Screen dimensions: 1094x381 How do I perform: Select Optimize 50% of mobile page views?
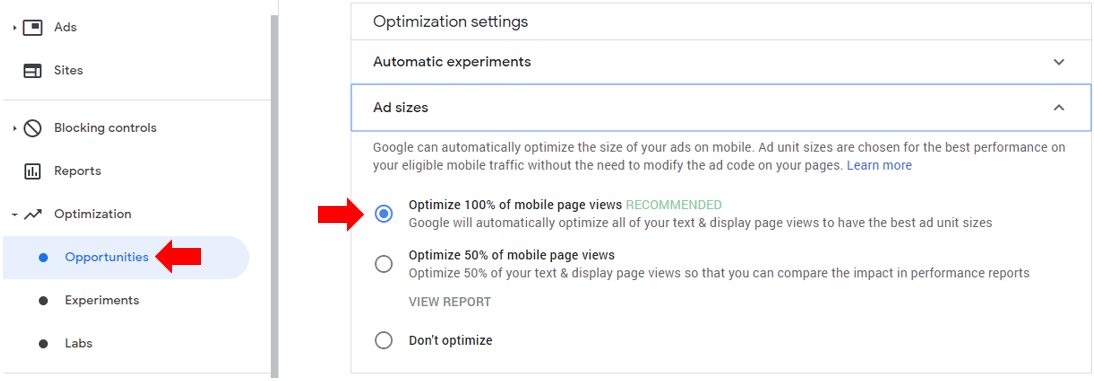tap(384, 264)
